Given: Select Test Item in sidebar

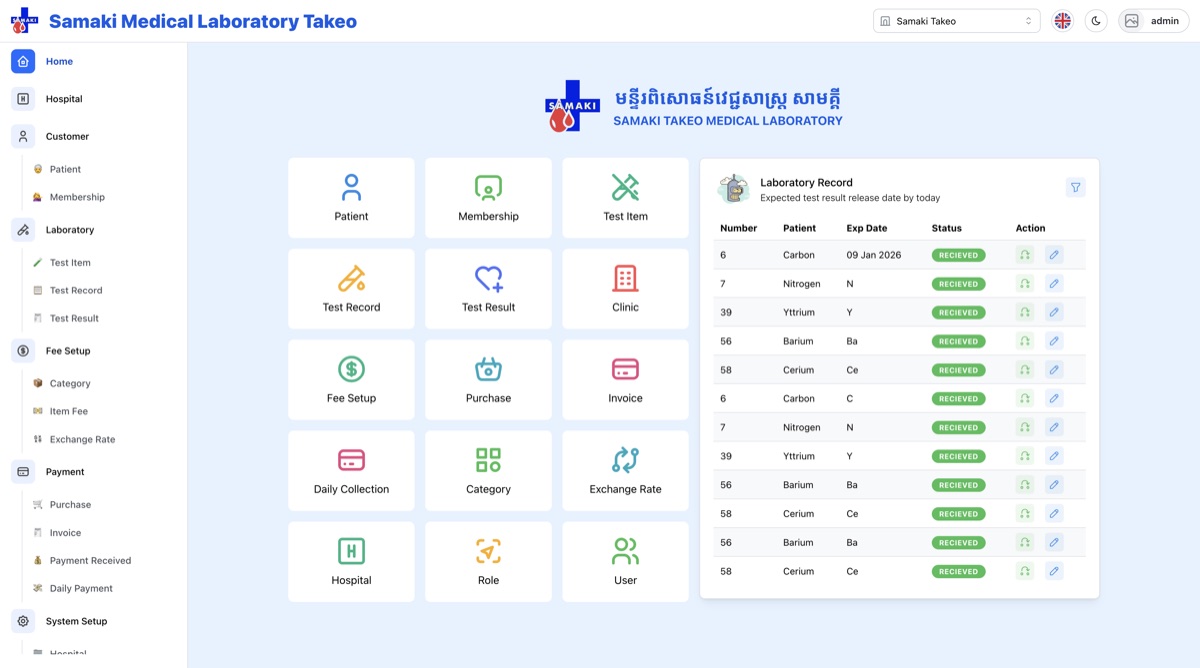Looking at the screenshot, I should pyautogui.click(x=70, y=263).
